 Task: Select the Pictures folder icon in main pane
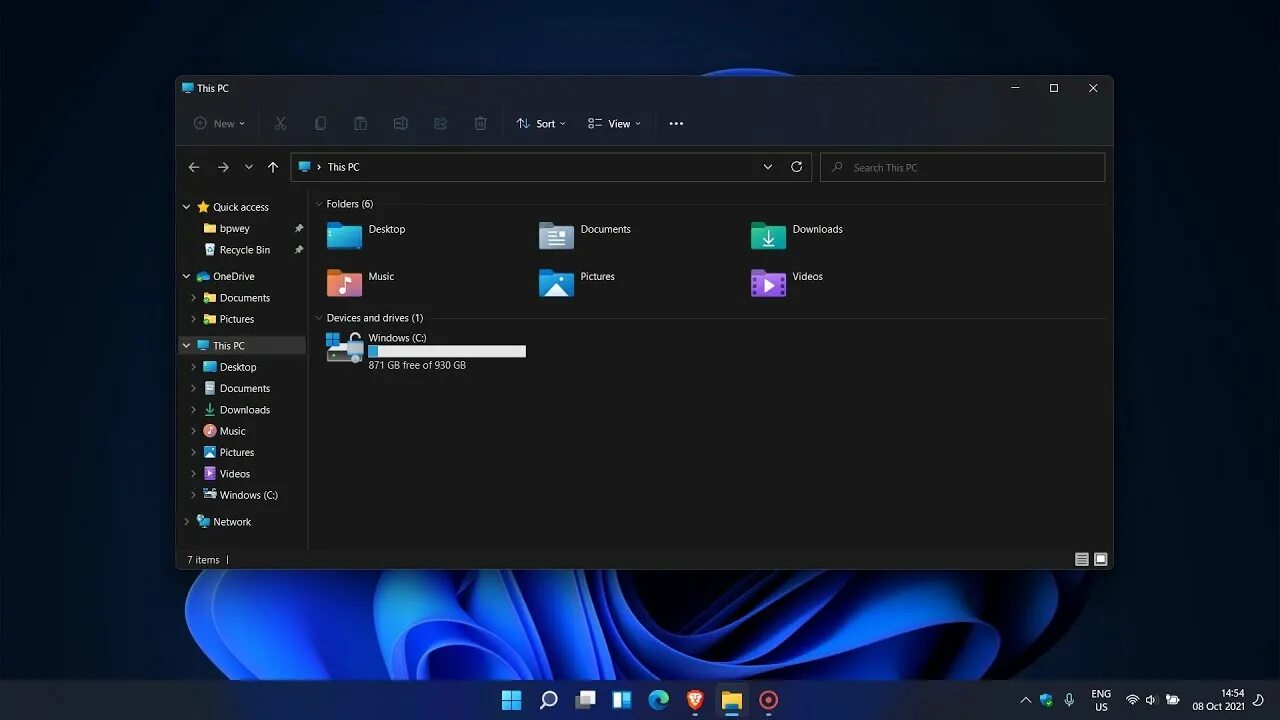tap(556, 283)
